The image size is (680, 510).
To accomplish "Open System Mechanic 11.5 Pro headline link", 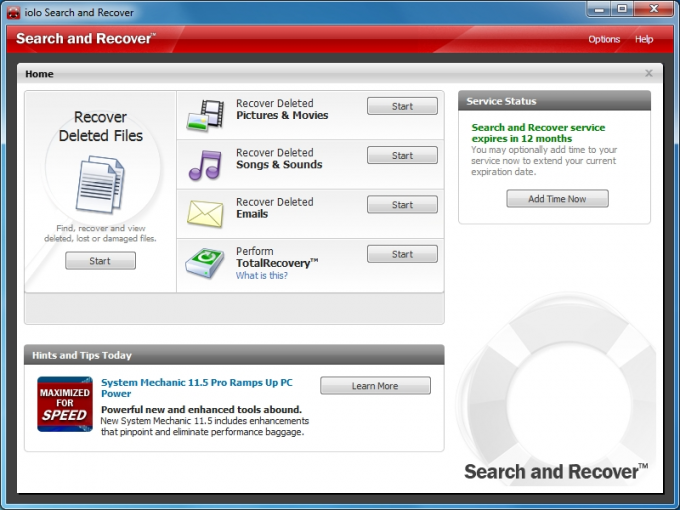I will [x=196, y=388].
